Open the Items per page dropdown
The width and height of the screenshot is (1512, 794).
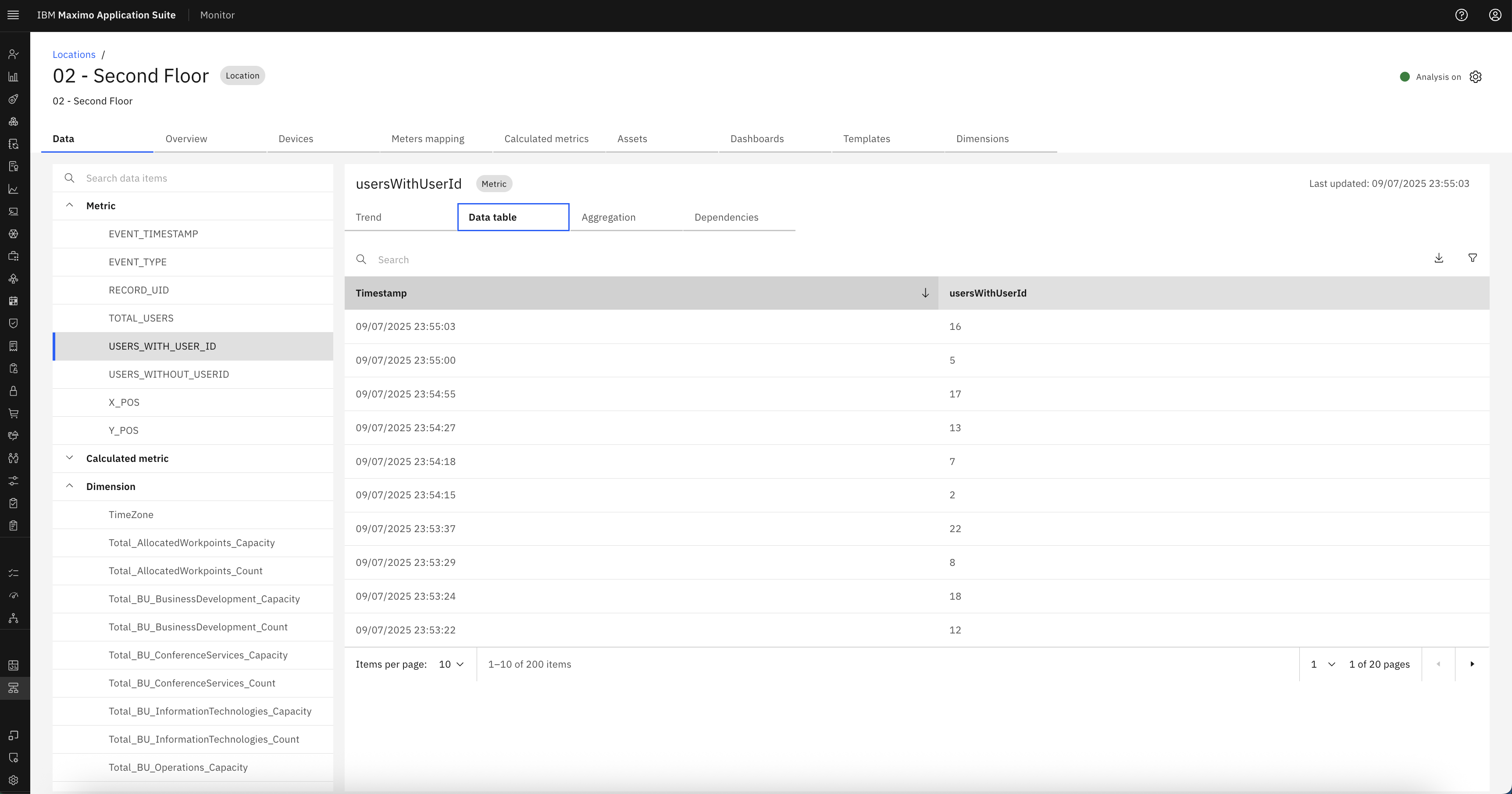(451, 664)
